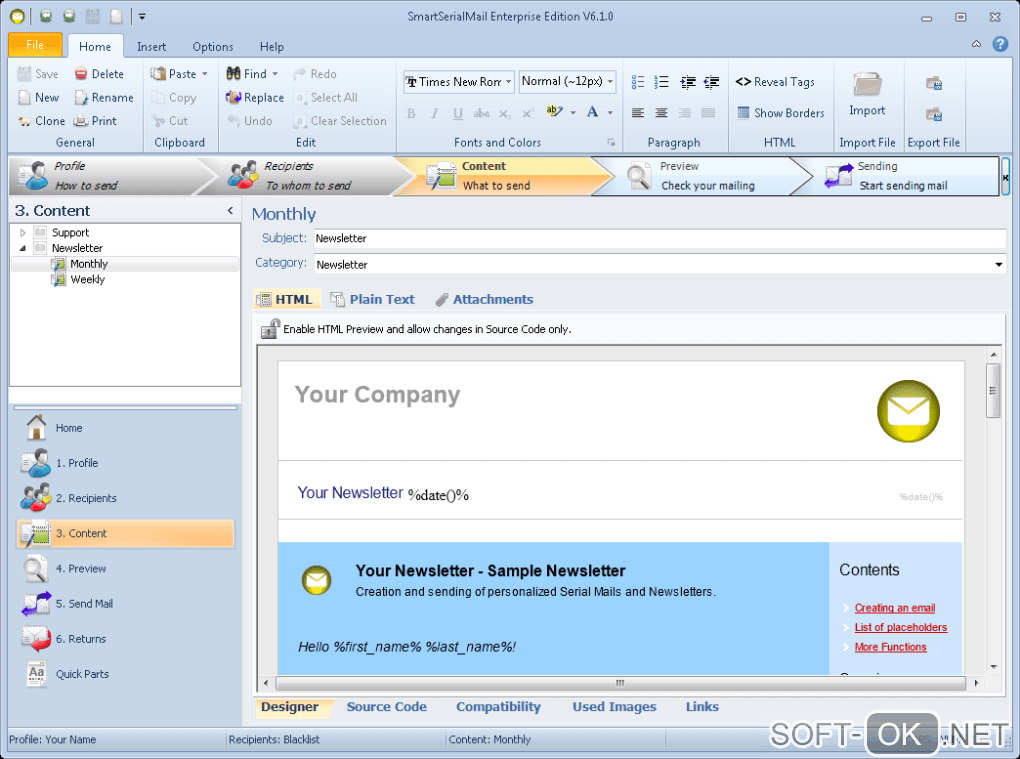The height and width of the screenshot is (759, 1020).
Task: Open the font size Normal dropdown
Action: pos(610,82)
